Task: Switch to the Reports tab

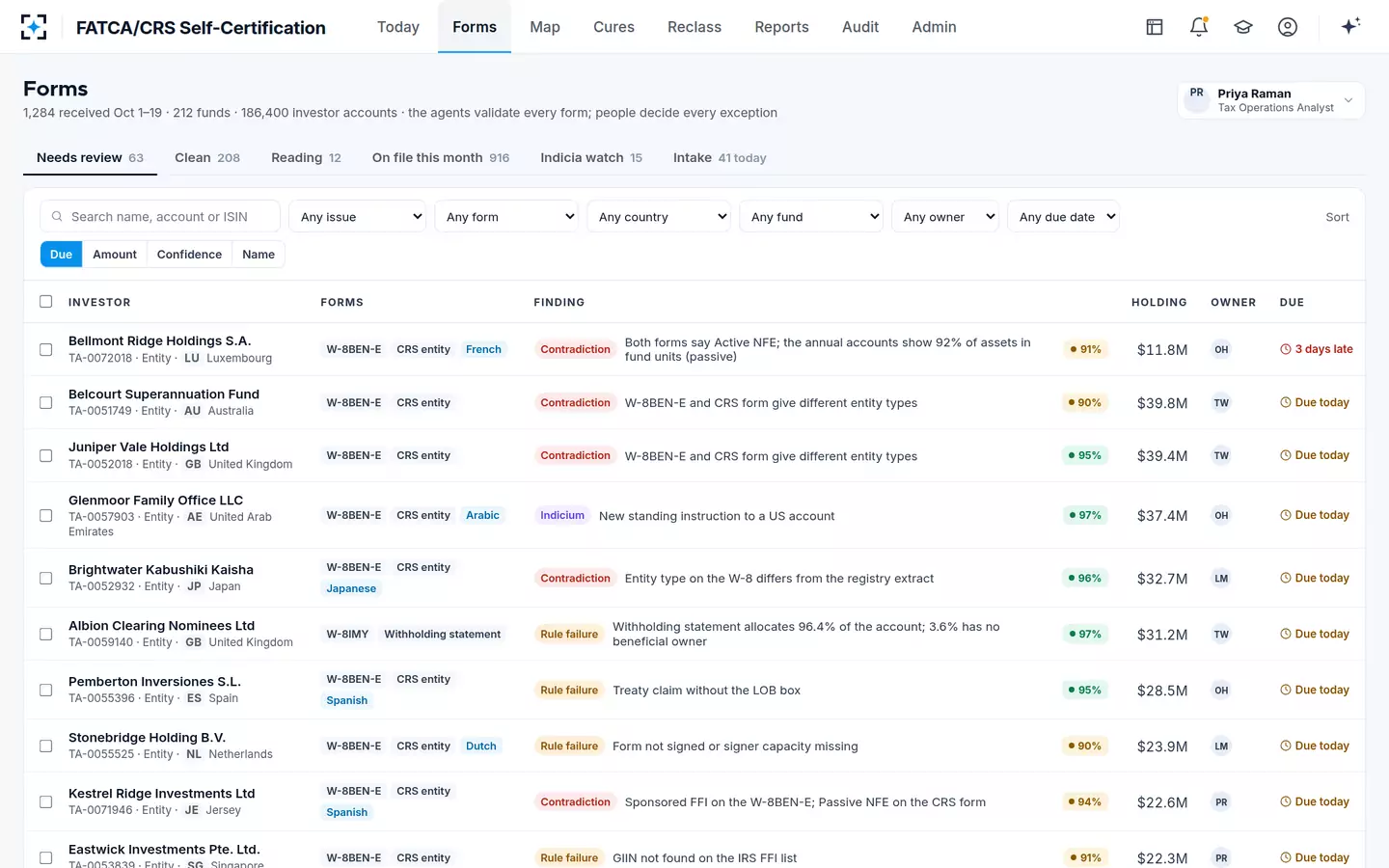Action: tap(781, 27)
